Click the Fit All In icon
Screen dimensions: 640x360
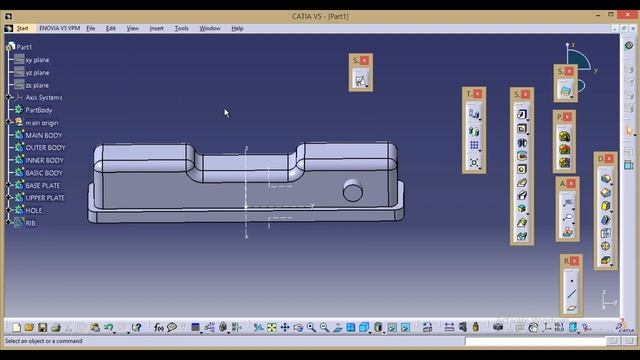[271, 327]
